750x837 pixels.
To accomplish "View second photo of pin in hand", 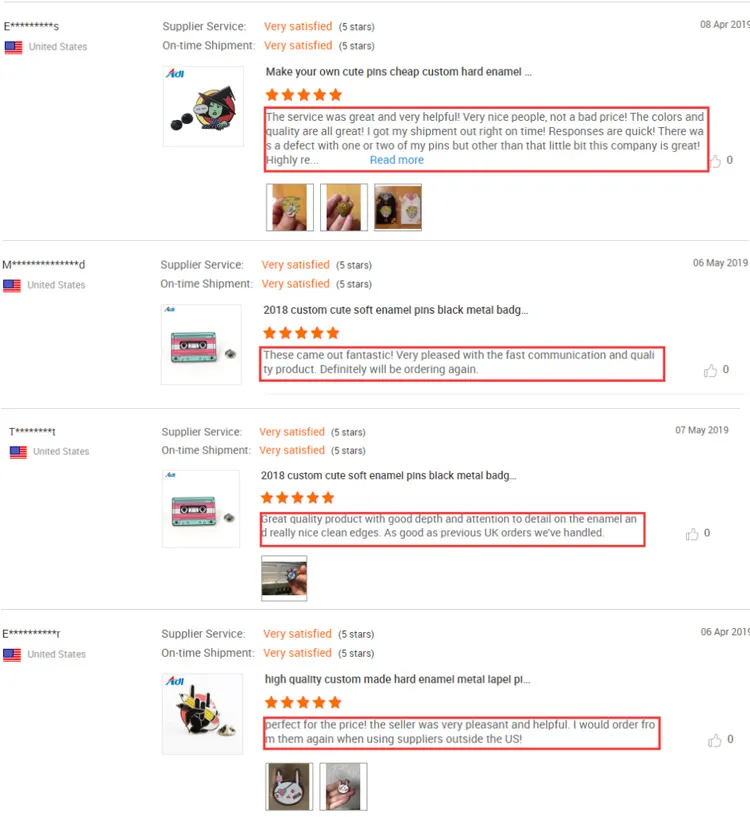I will [344, 207].
